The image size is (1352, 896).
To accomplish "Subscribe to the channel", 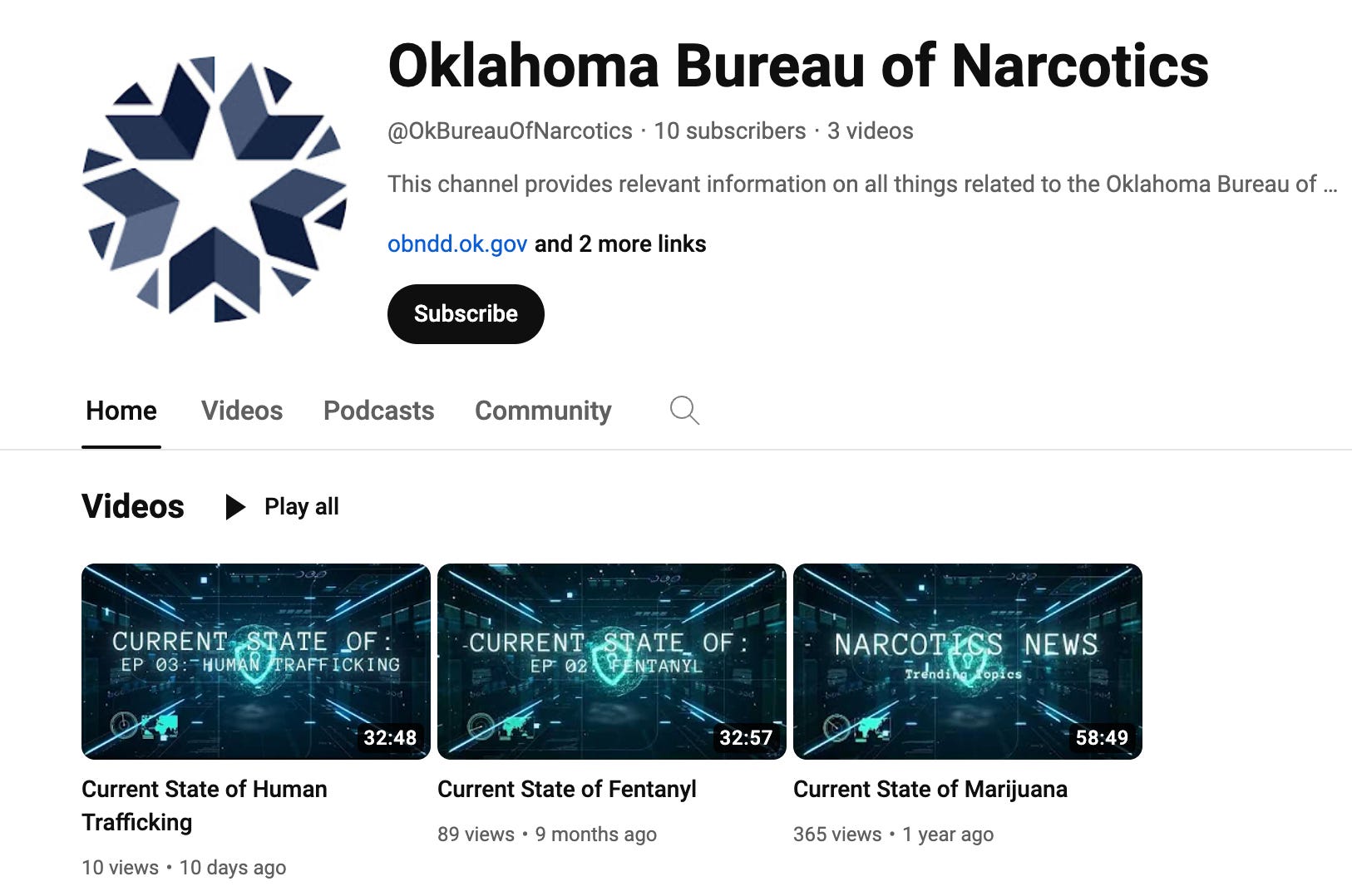I will [466, 313].
